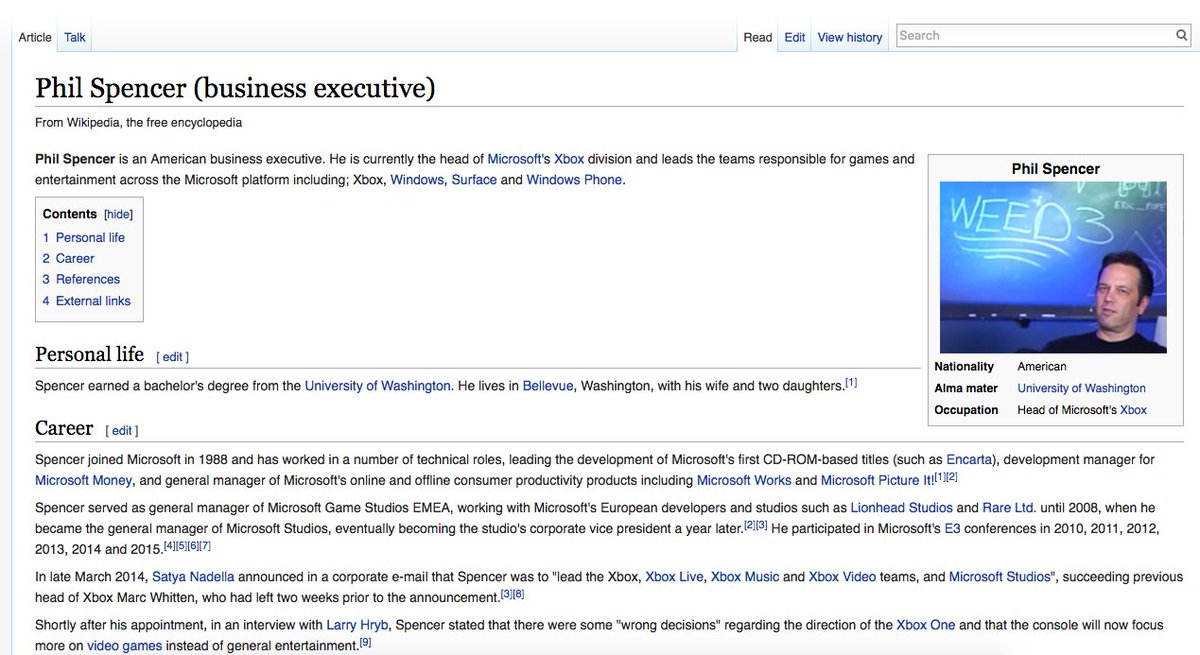Open the E3 link
The height and width of the screenshot is (655, 1200).
[952, 528]
